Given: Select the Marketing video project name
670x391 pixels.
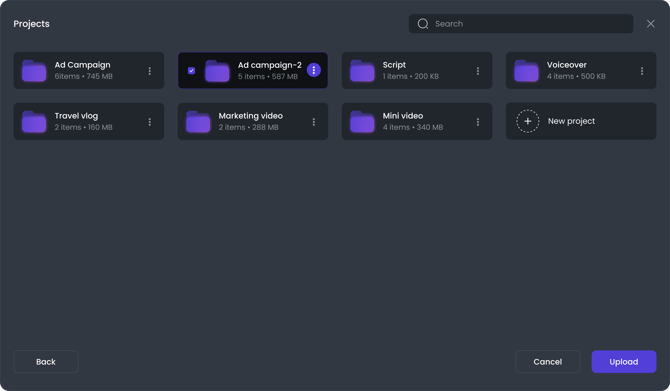Looking at the screenshot, I should 250,116.
